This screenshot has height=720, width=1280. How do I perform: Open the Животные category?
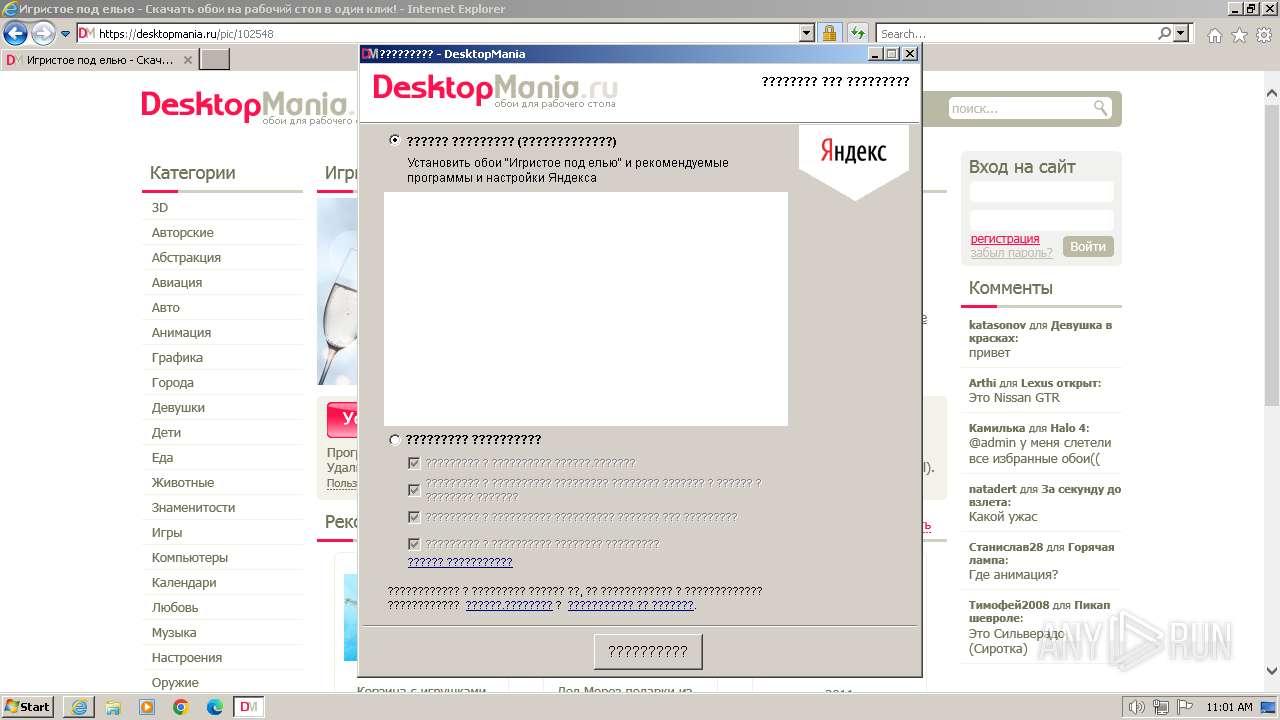(183, 483)
